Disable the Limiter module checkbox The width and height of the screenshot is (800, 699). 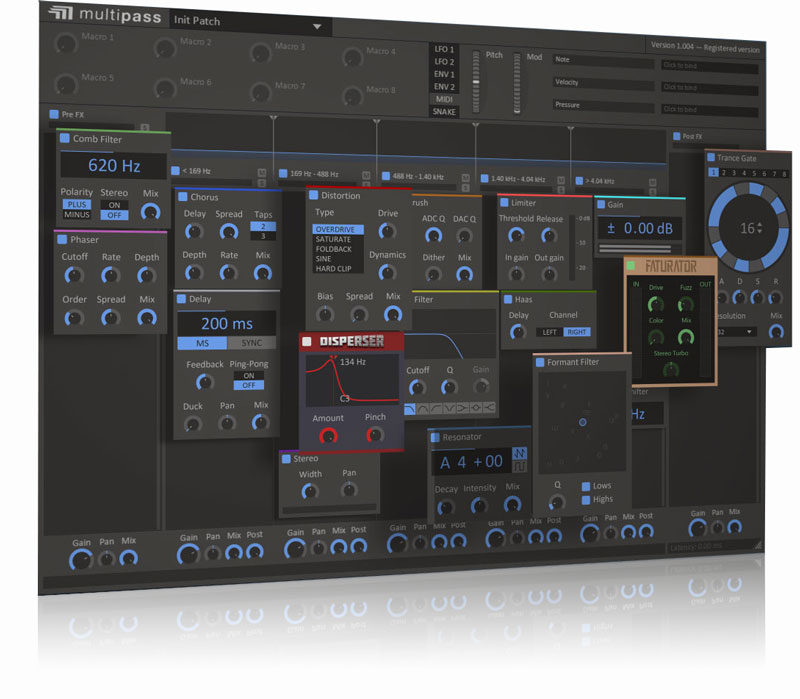pyautogui.click(x=503, y=203)
